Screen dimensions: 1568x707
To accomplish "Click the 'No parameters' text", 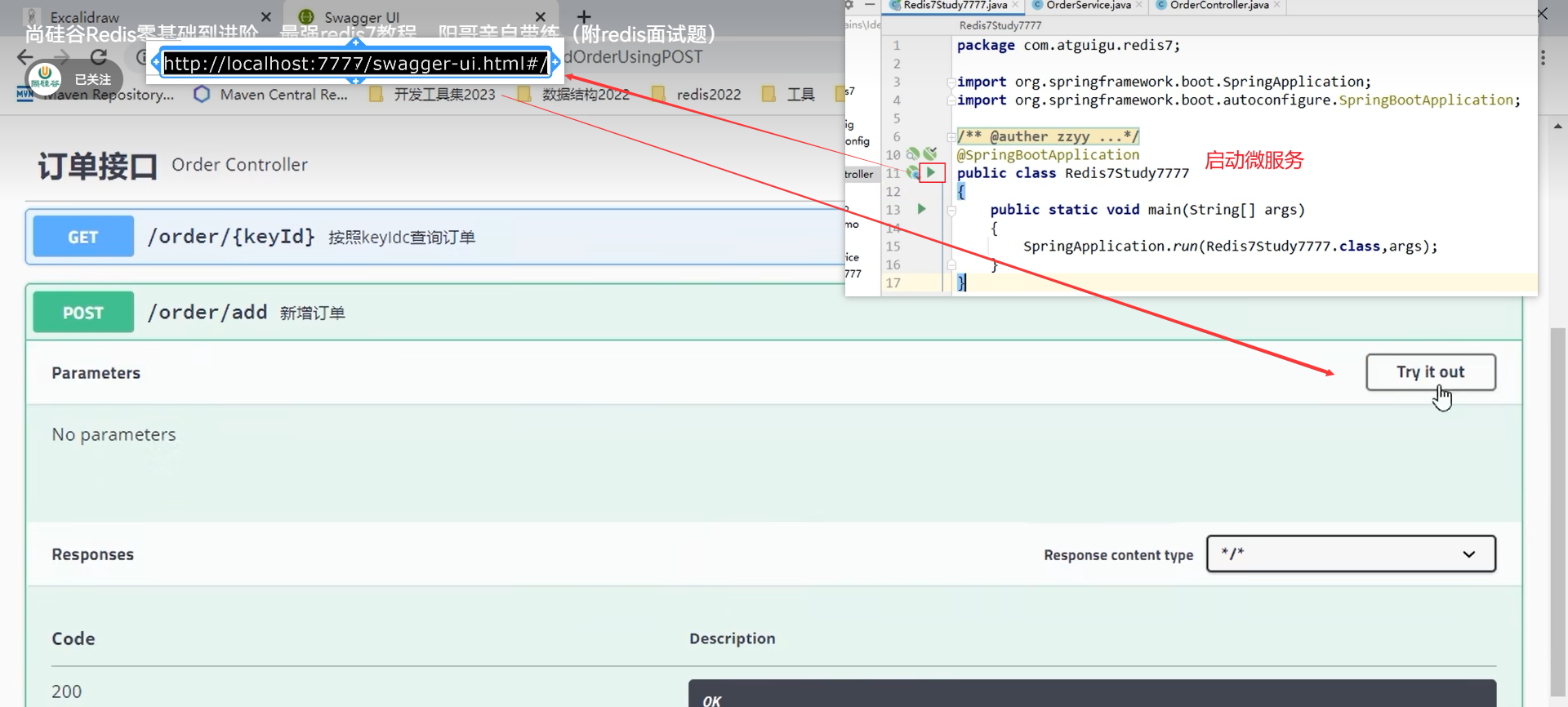I will point(114,434).
